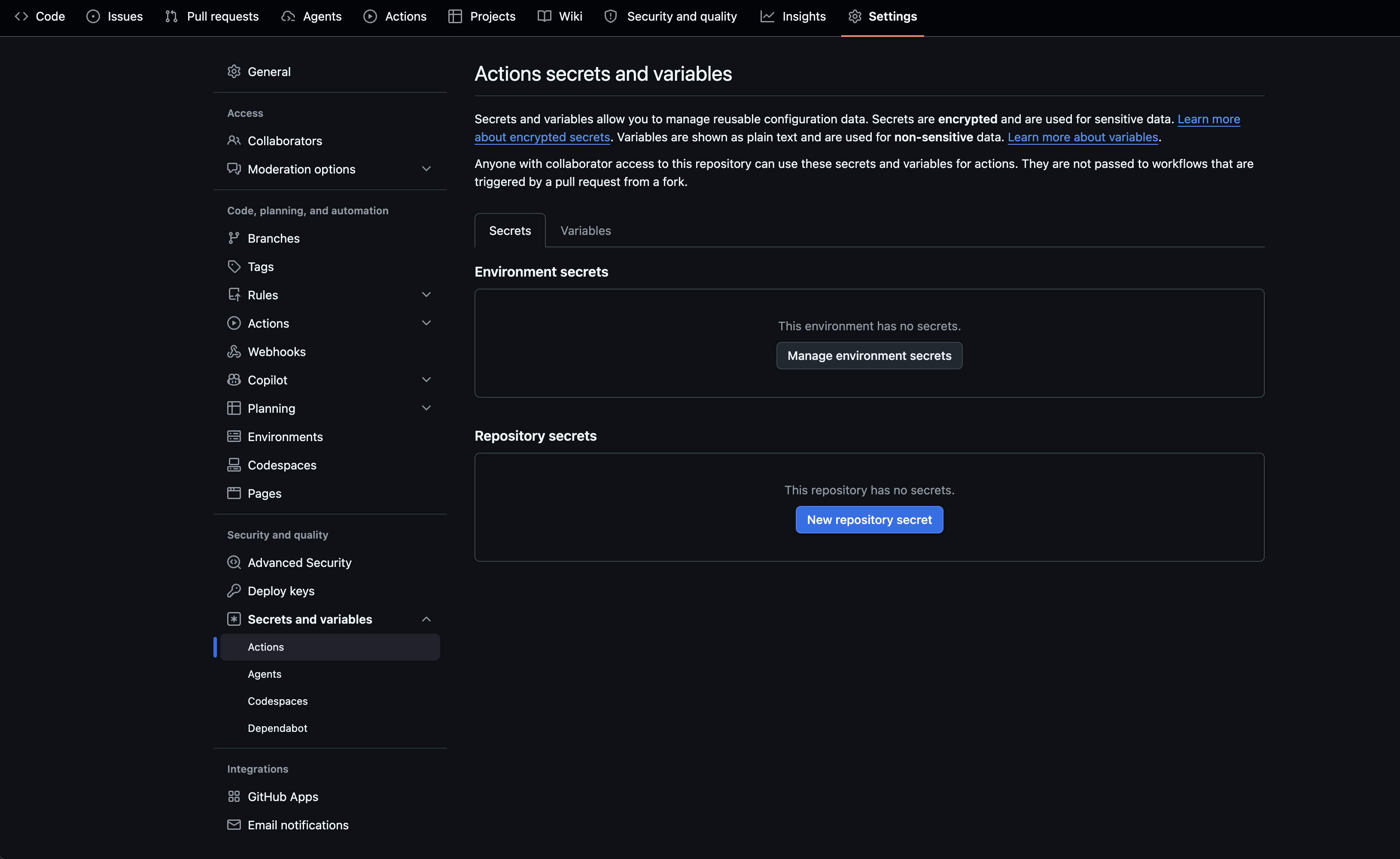Viewport: 1400px width, 859px height.
Task: Select the Secrets tab
Action: point(510,231)
